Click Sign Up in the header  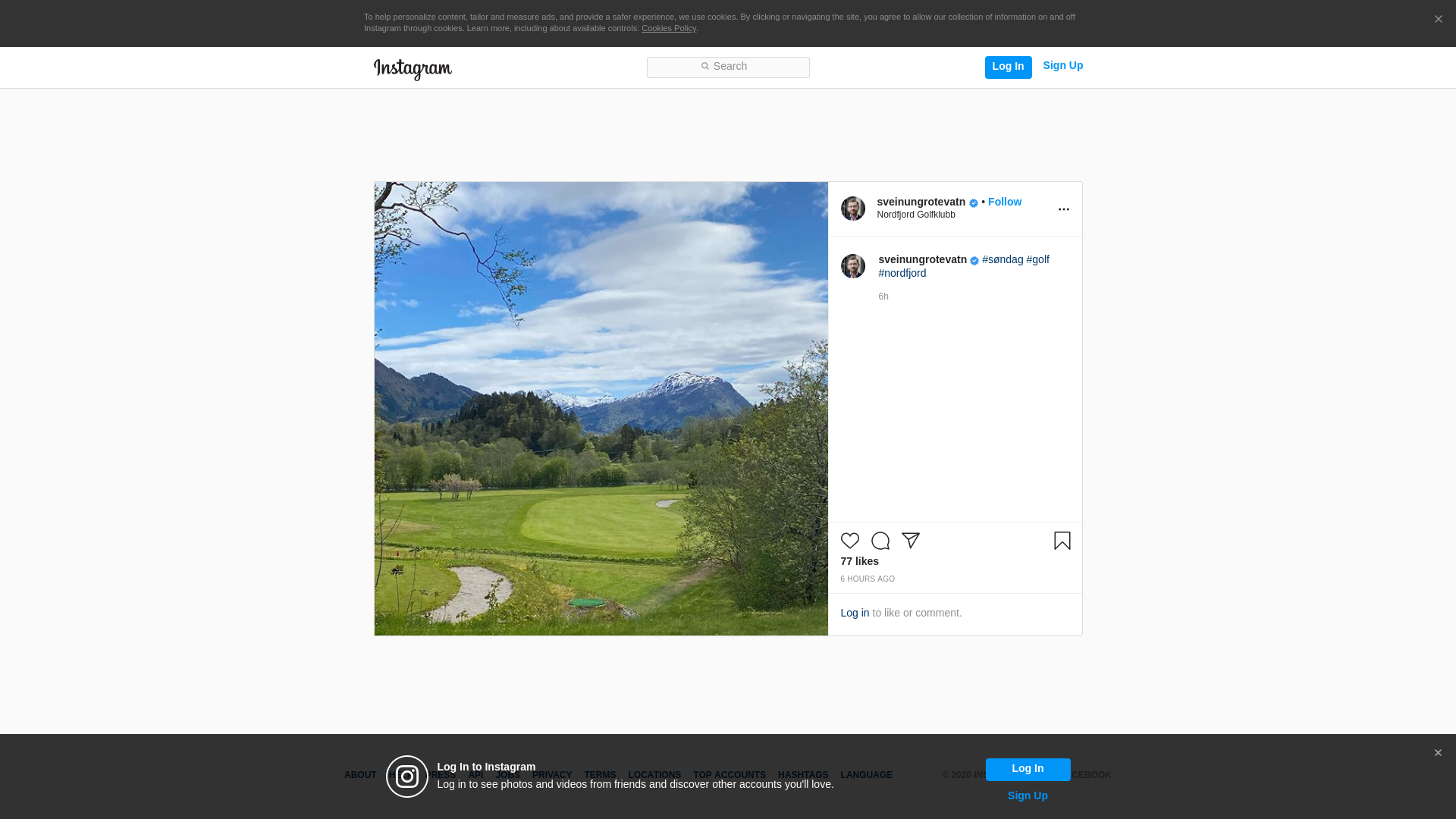[x=1062, y=66]
